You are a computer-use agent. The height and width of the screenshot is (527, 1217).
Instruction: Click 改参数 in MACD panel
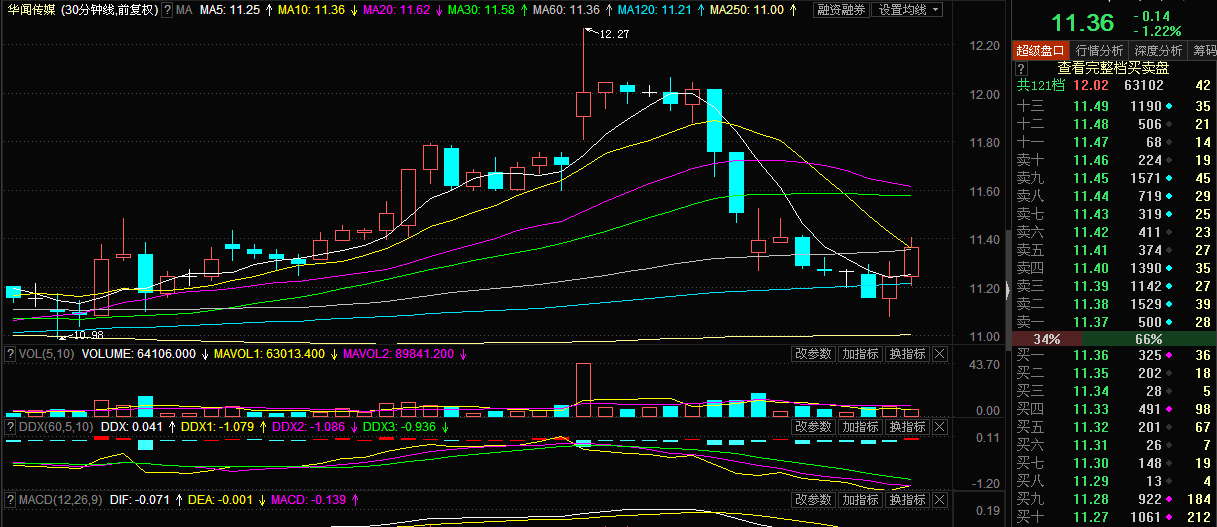[x=814, y=499]
